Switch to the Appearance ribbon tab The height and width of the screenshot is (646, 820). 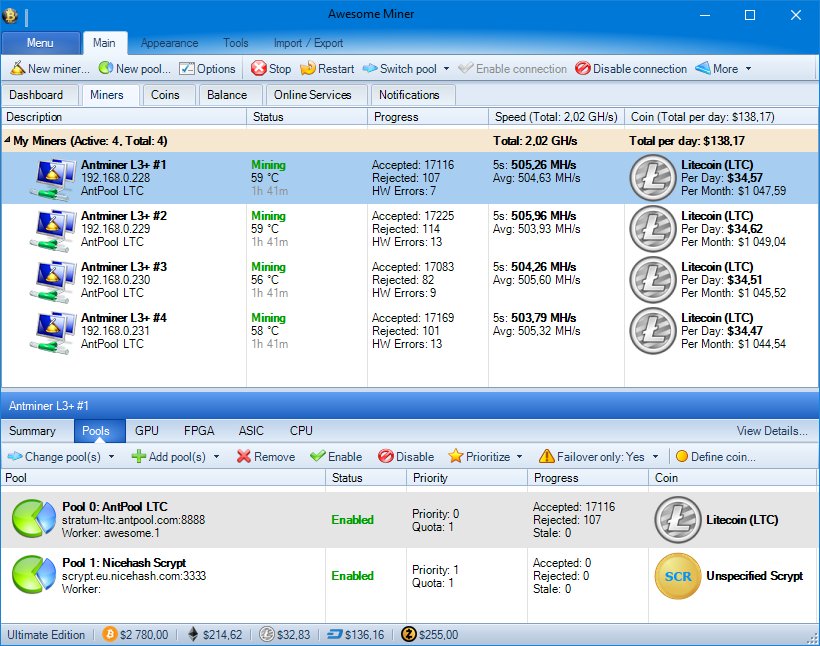(x=169, y=43)
